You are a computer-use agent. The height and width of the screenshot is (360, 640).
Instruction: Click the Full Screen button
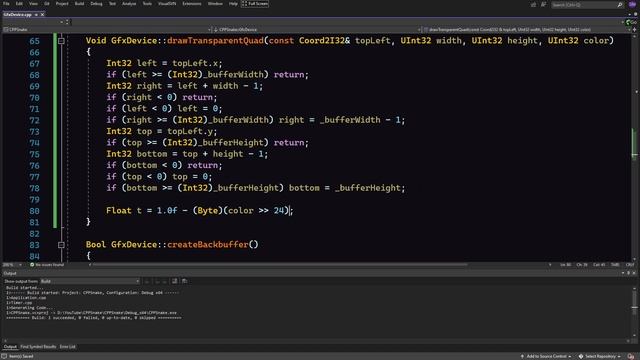point(255,4)
